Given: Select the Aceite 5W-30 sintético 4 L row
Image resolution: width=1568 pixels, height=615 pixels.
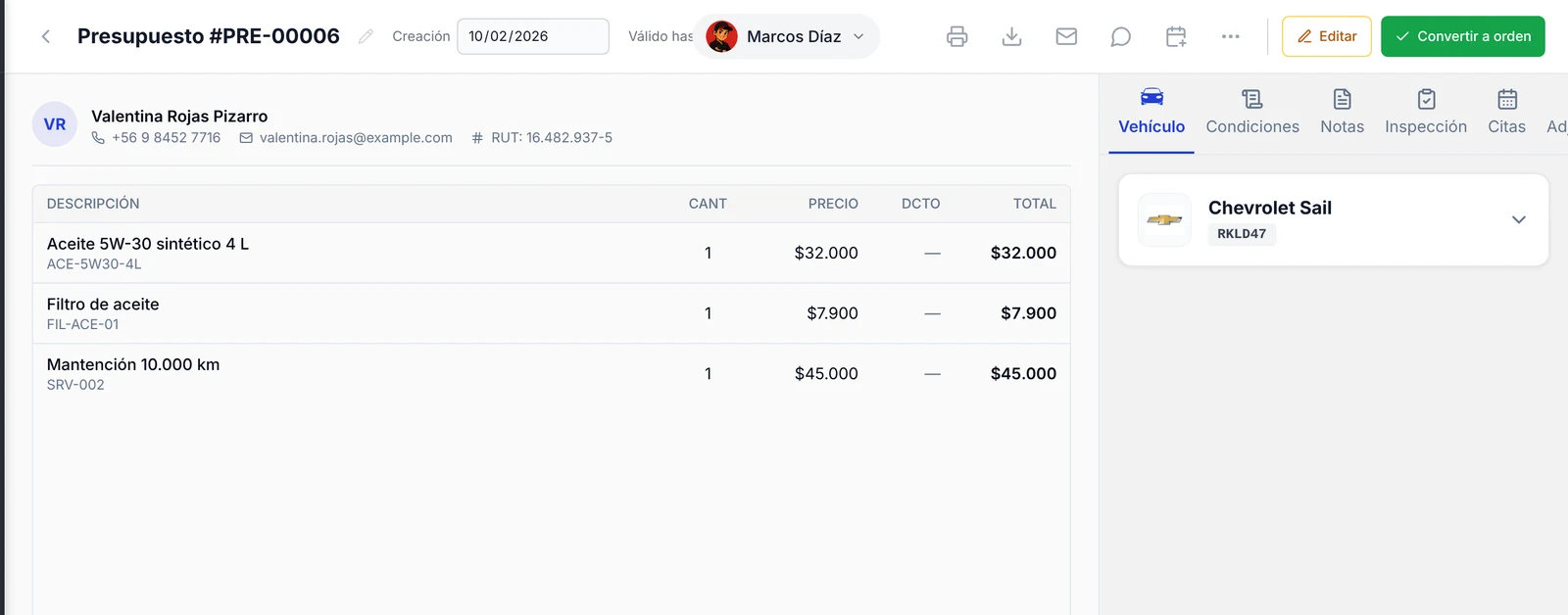Looking at the screenshot, I should pyautogui.click(x=552, y=254).
